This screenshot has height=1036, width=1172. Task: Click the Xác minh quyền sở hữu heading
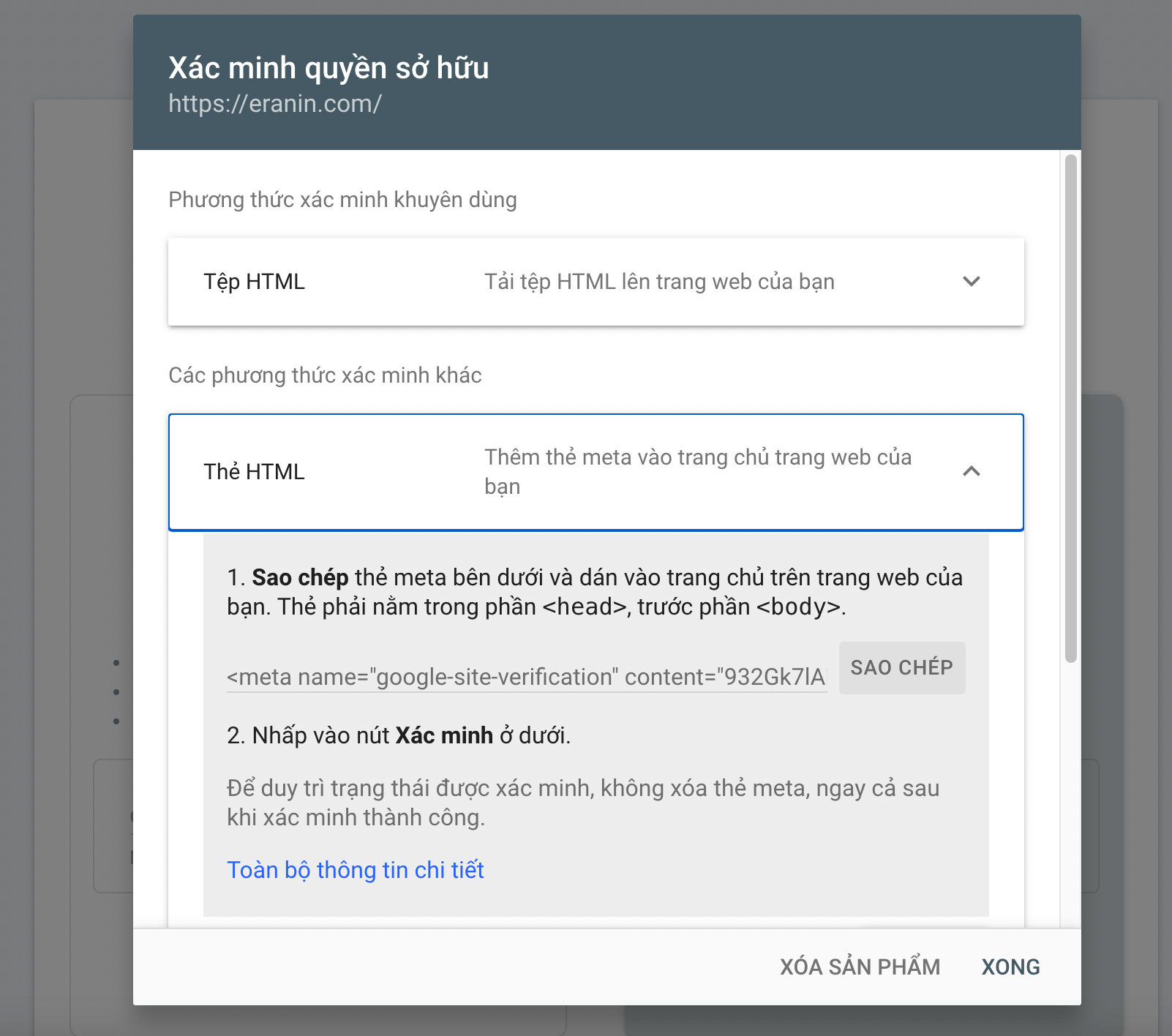pyautogui.click(x=328, y=68)
